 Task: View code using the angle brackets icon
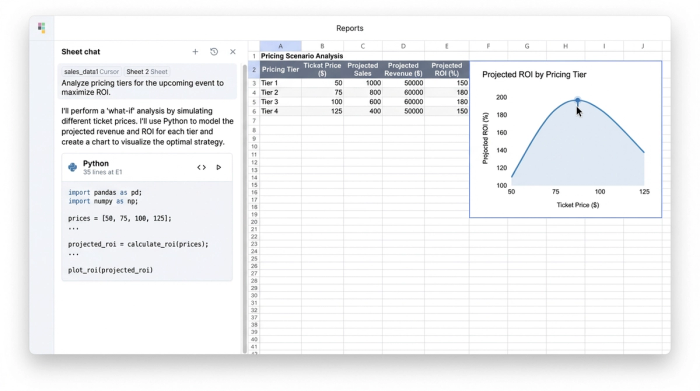coord(201,167)
